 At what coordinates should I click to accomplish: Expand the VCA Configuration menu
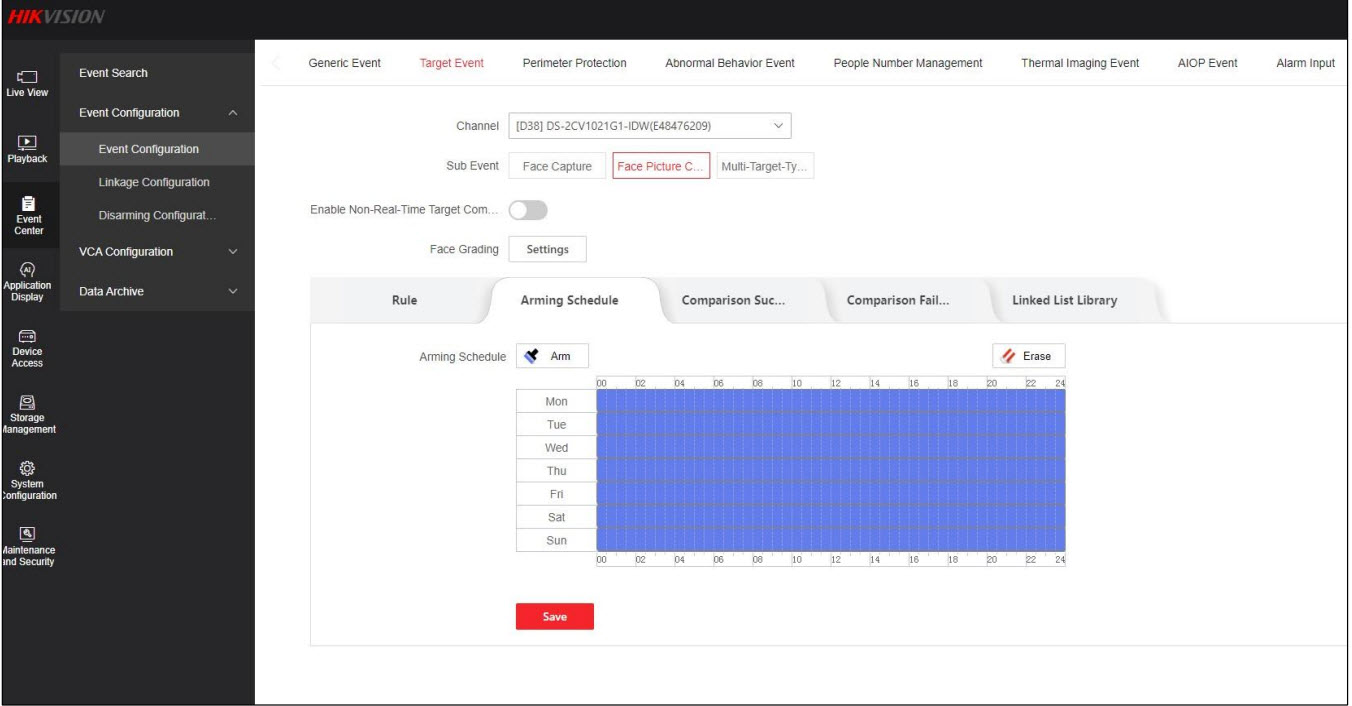[x=233, y=252]
